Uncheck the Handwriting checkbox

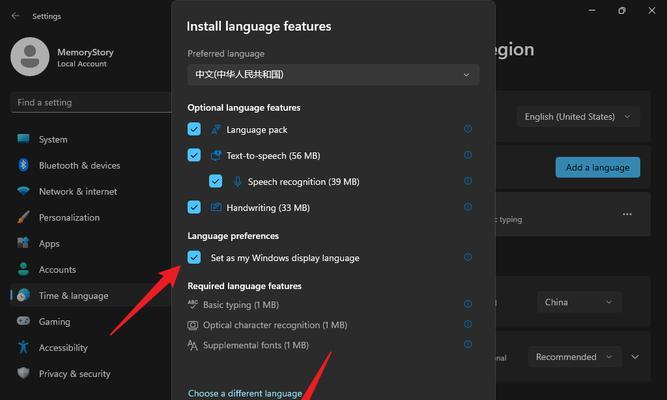(x=194, y=207)
